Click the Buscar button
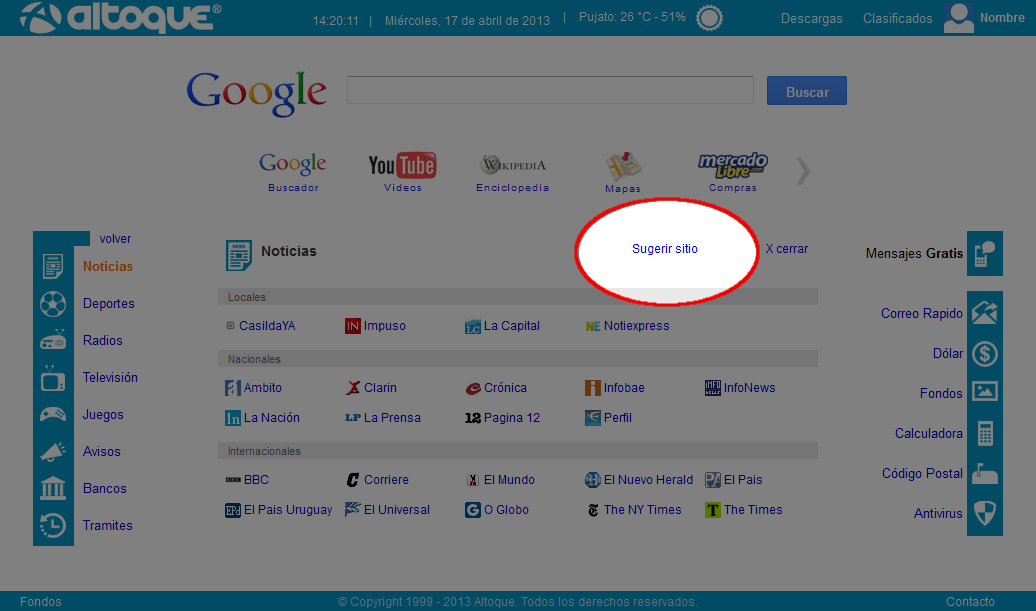 807,91
